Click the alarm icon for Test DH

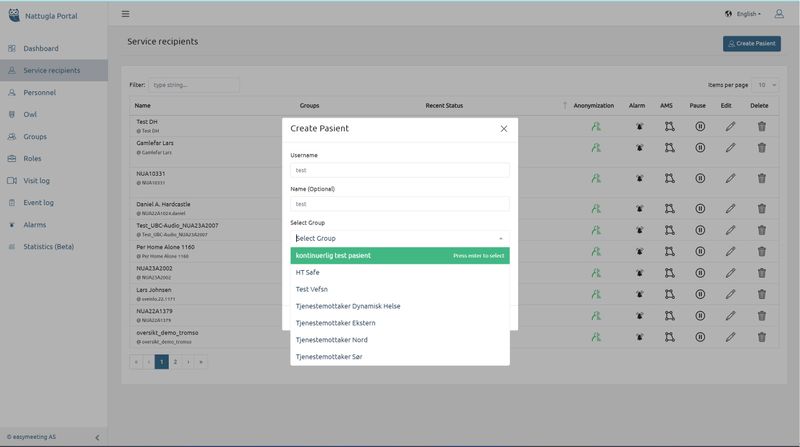pos(637,127)
